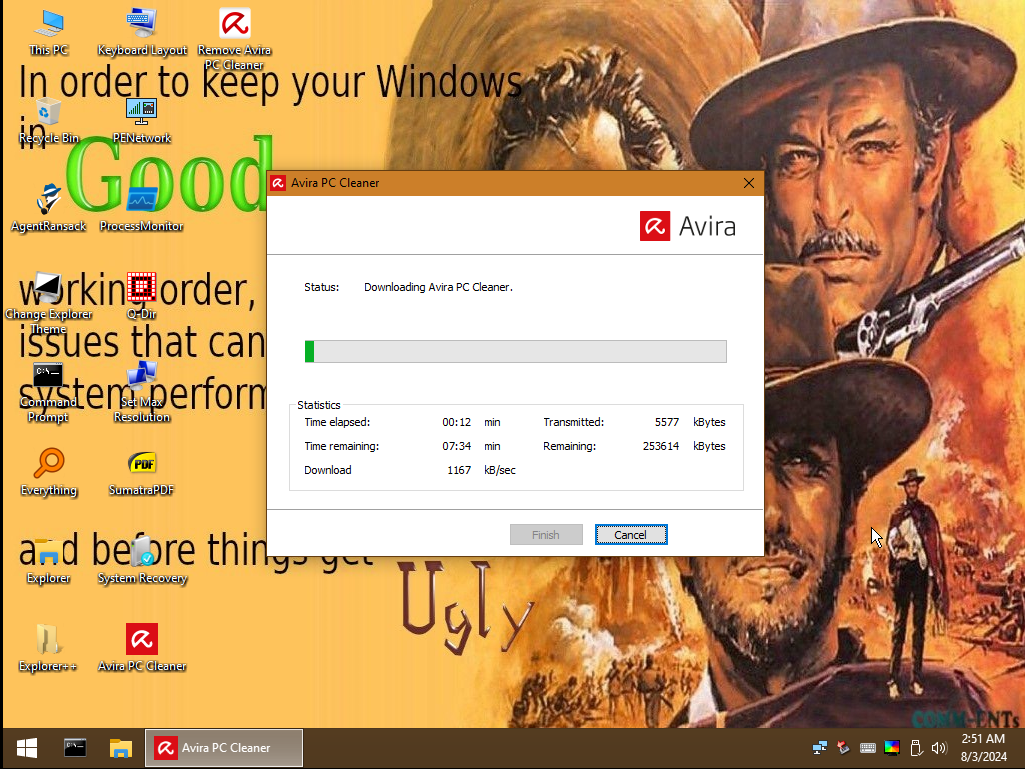Image resolution: width=1025 pixels, height=769 pixels.
Task: Select Explorer++ desktop shortcut
Action: [x=48, y=648]
